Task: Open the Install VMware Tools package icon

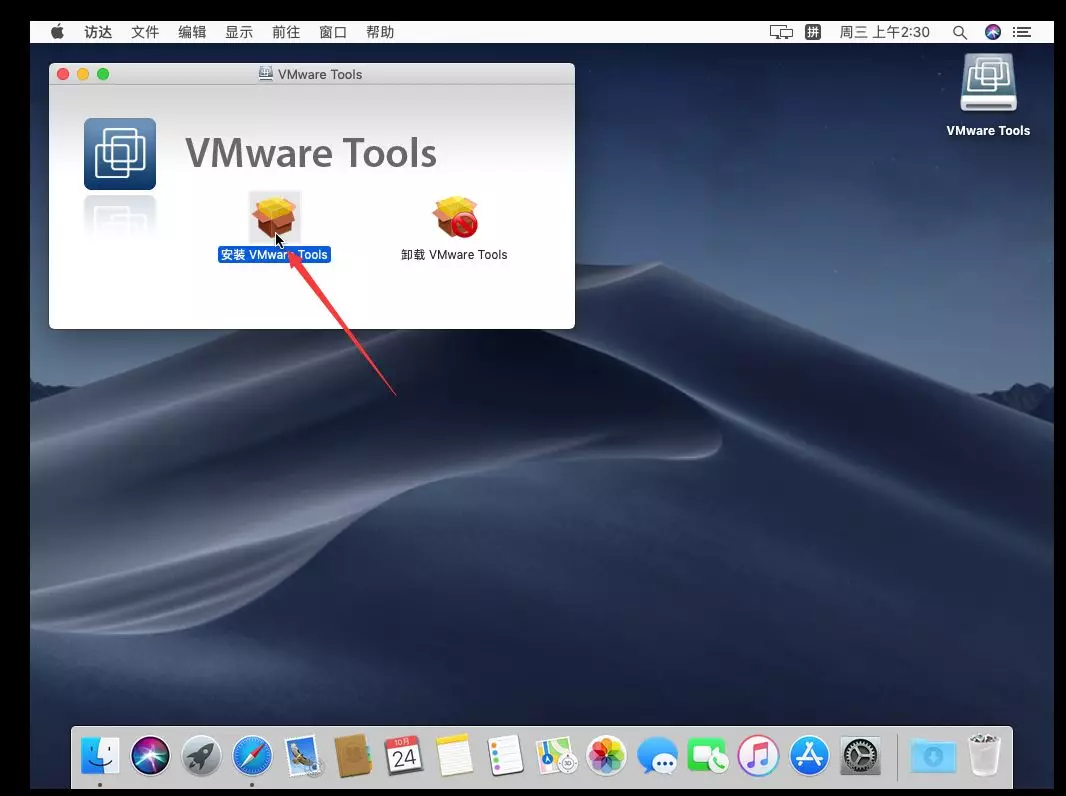Action: (x=274, y=217)
